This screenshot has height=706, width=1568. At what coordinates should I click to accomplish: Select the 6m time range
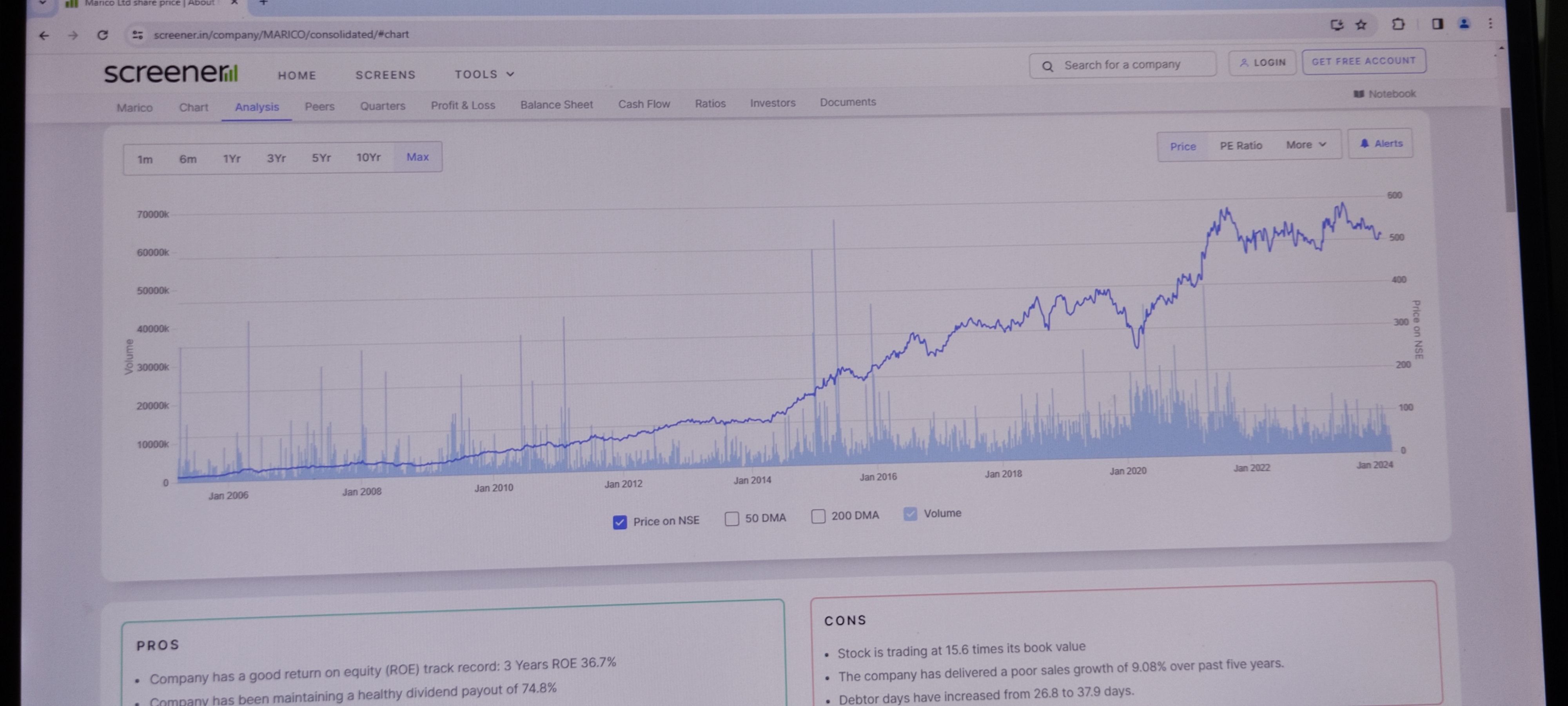(x=187, y=159)
